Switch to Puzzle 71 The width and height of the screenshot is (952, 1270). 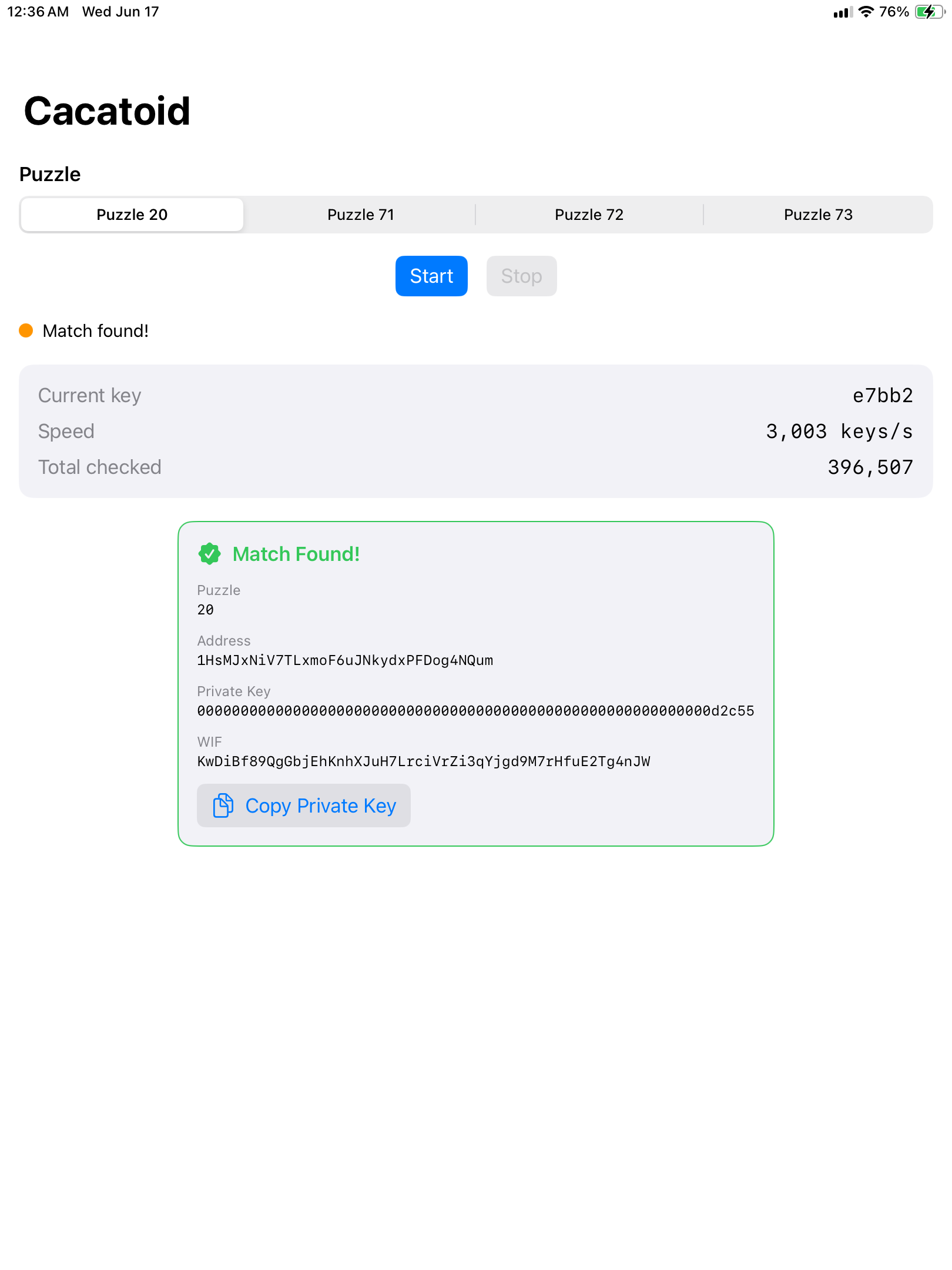[x=361, y=215]
